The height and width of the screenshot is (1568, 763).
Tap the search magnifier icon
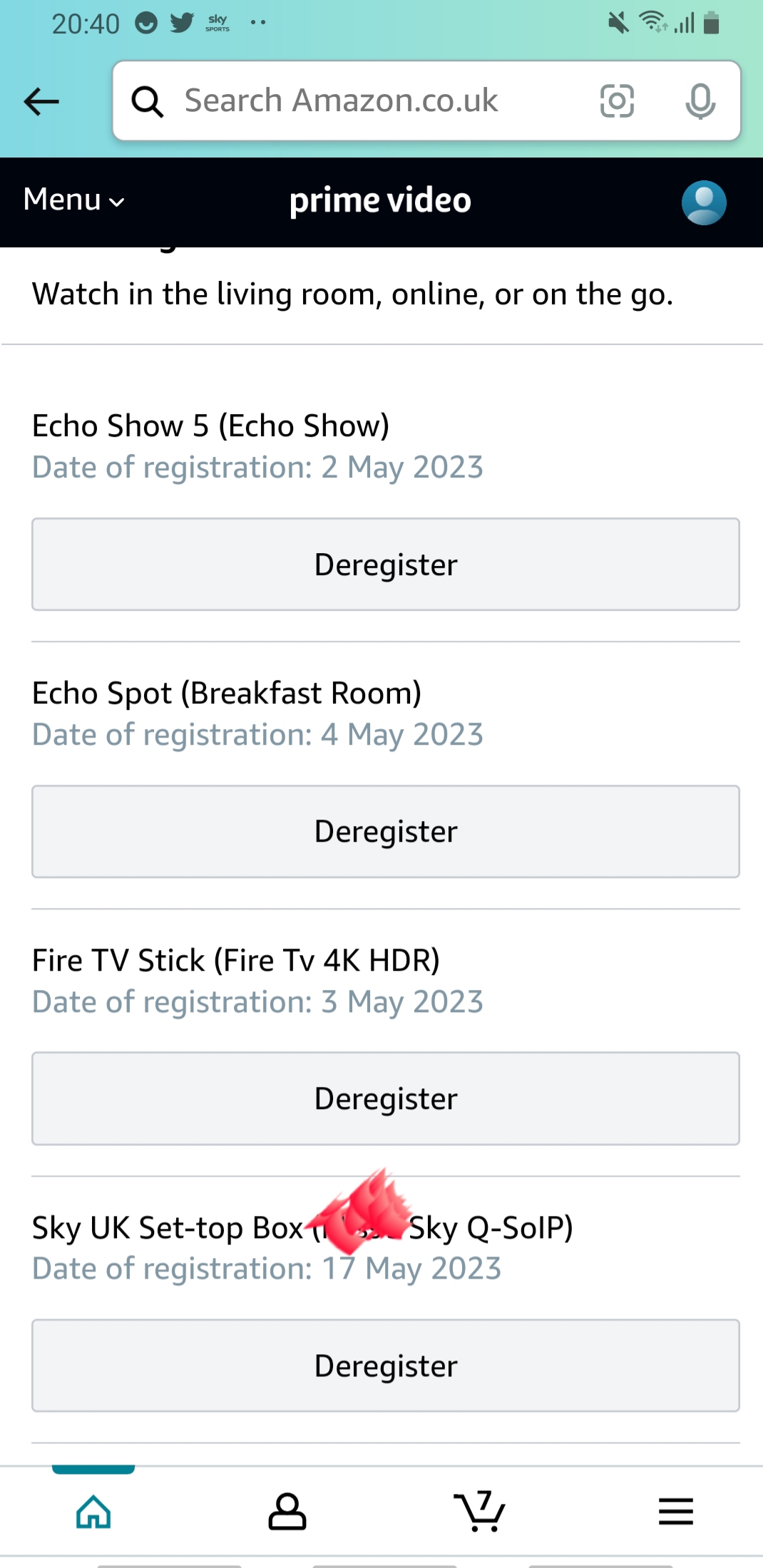[148, 101]
